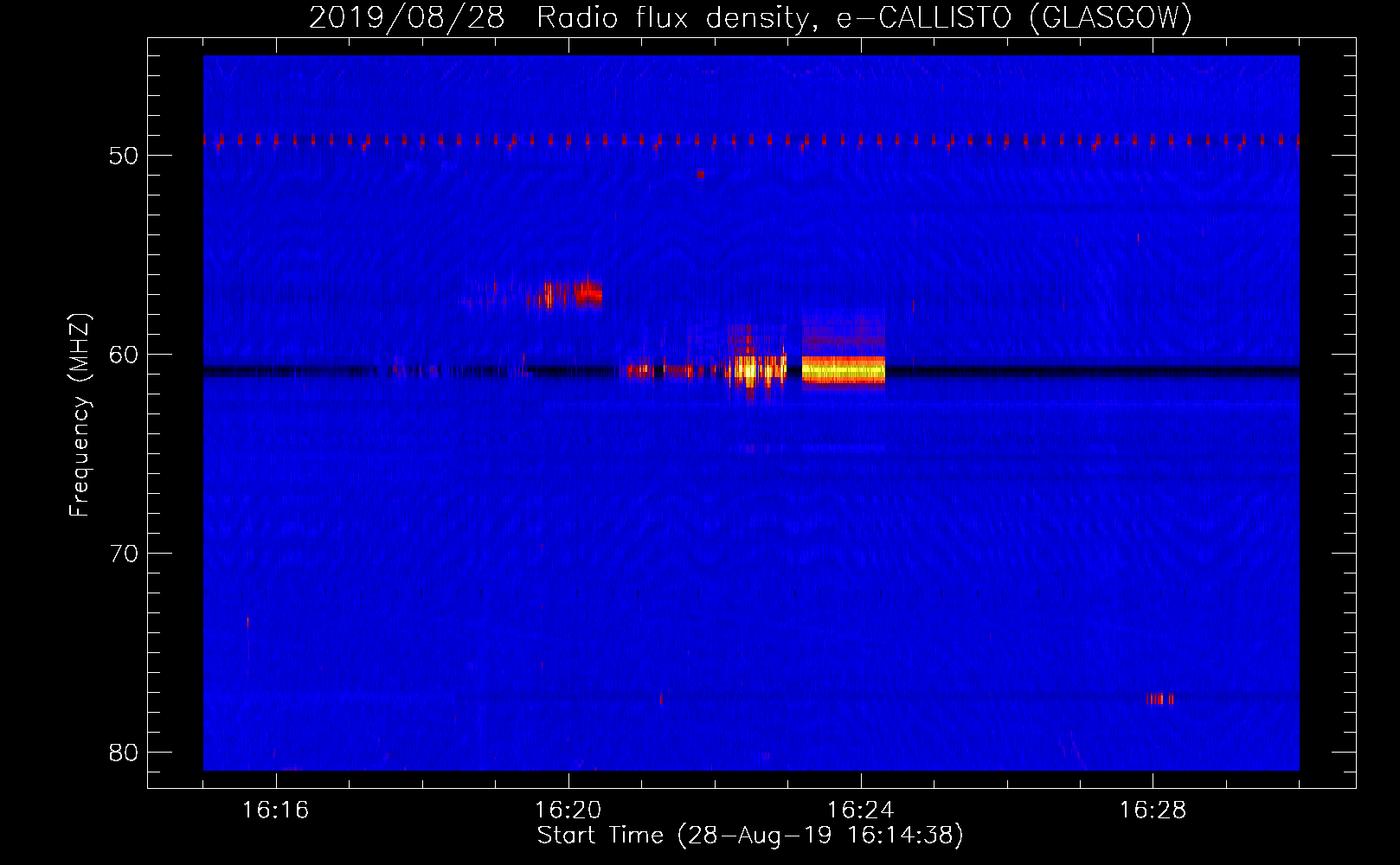Screen dimensions: 1400x865
Task: Click the '16:20' time tick label
Action: point(568,811)
